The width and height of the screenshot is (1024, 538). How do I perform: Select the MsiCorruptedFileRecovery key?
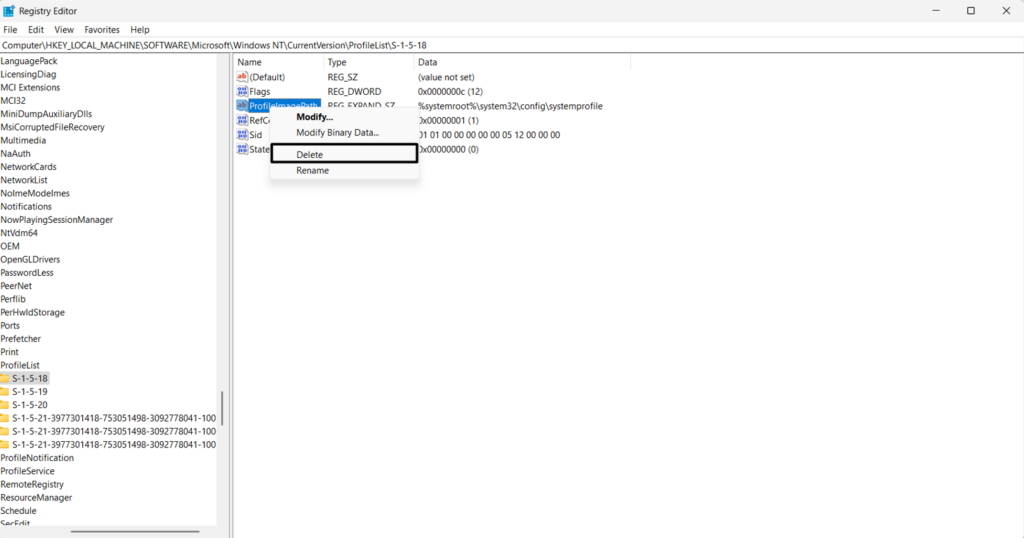coord(52,127)
